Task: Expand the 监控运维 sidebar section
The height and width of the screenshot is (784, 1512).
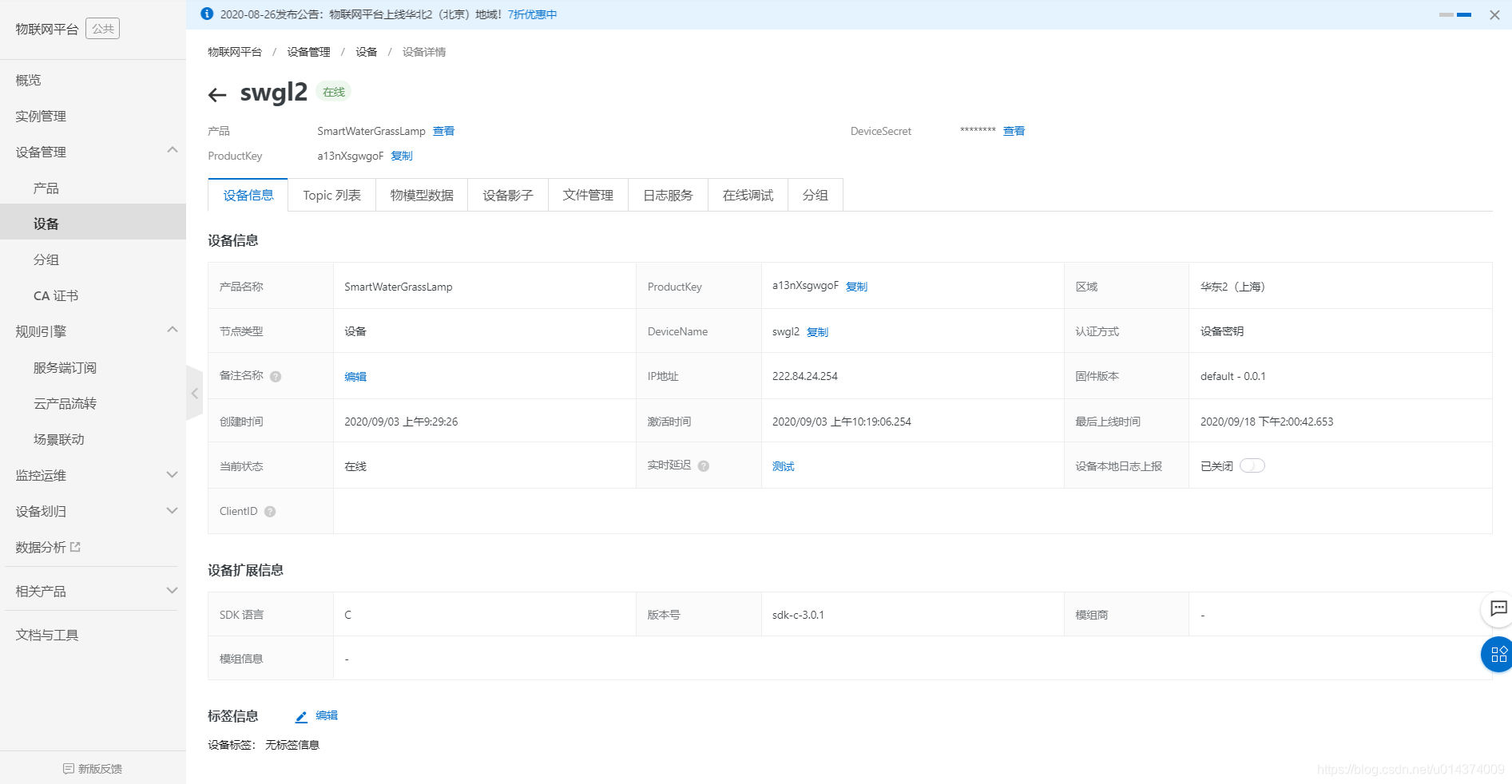Action: click(x=172, y=474)
